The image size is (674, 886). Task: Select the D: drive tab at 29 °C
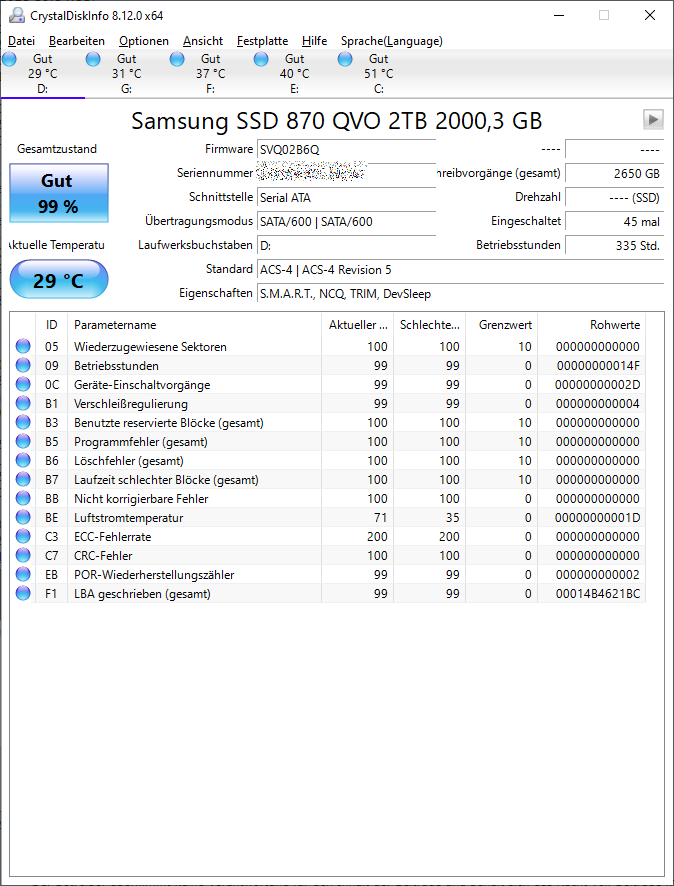coord(42,73)
